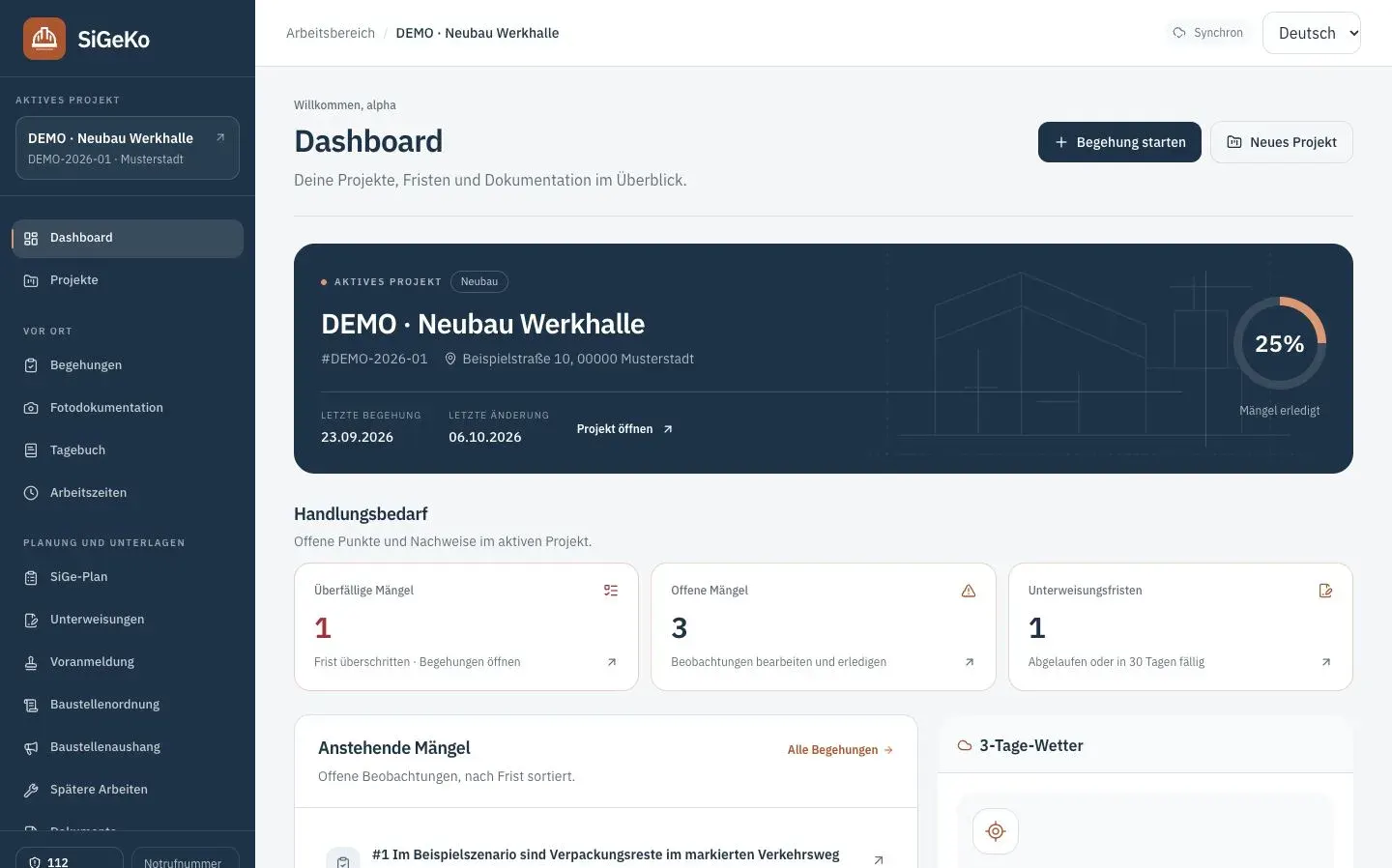
Task: Click the last Begehung date 23.09.2026
Action: 357,437
